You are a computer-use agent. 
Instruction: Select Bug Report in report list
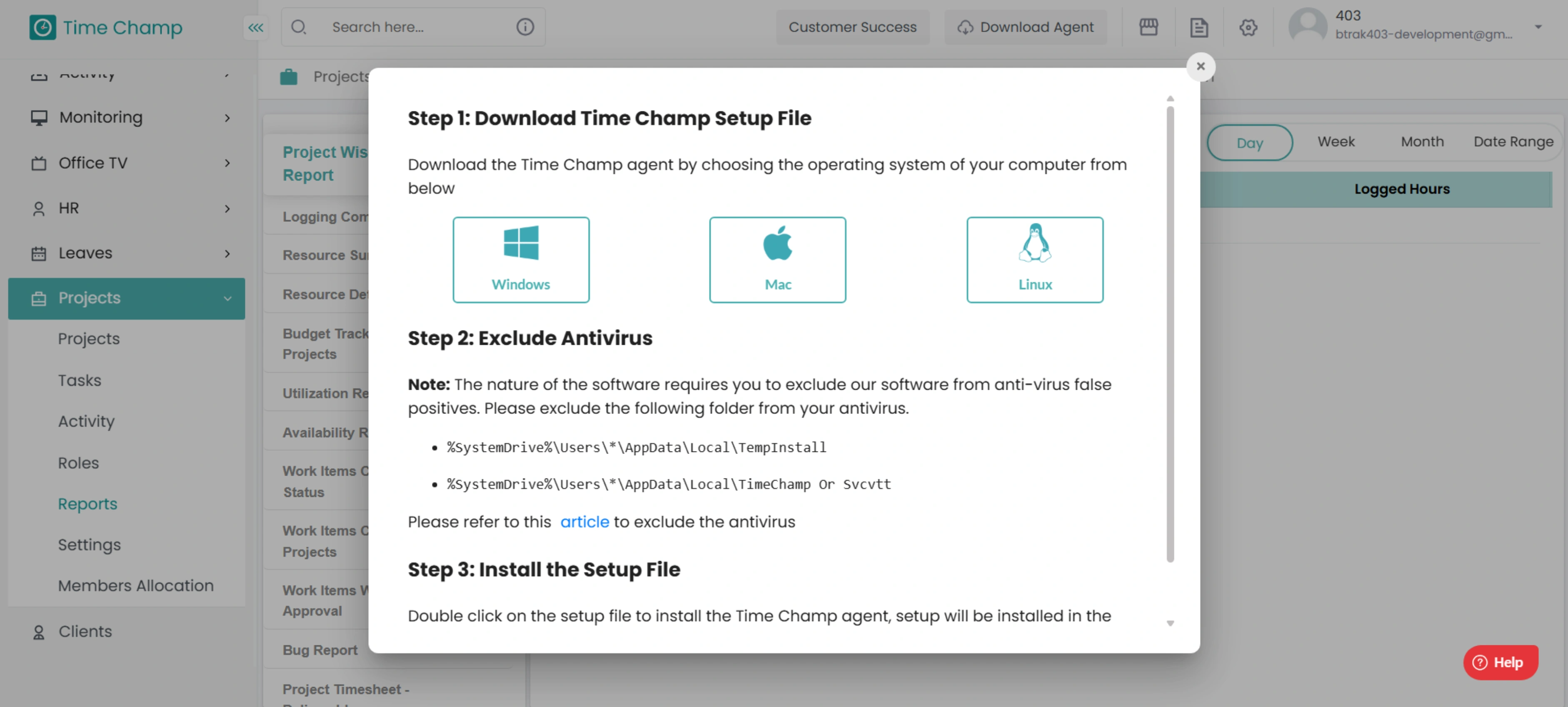(320, 650)
